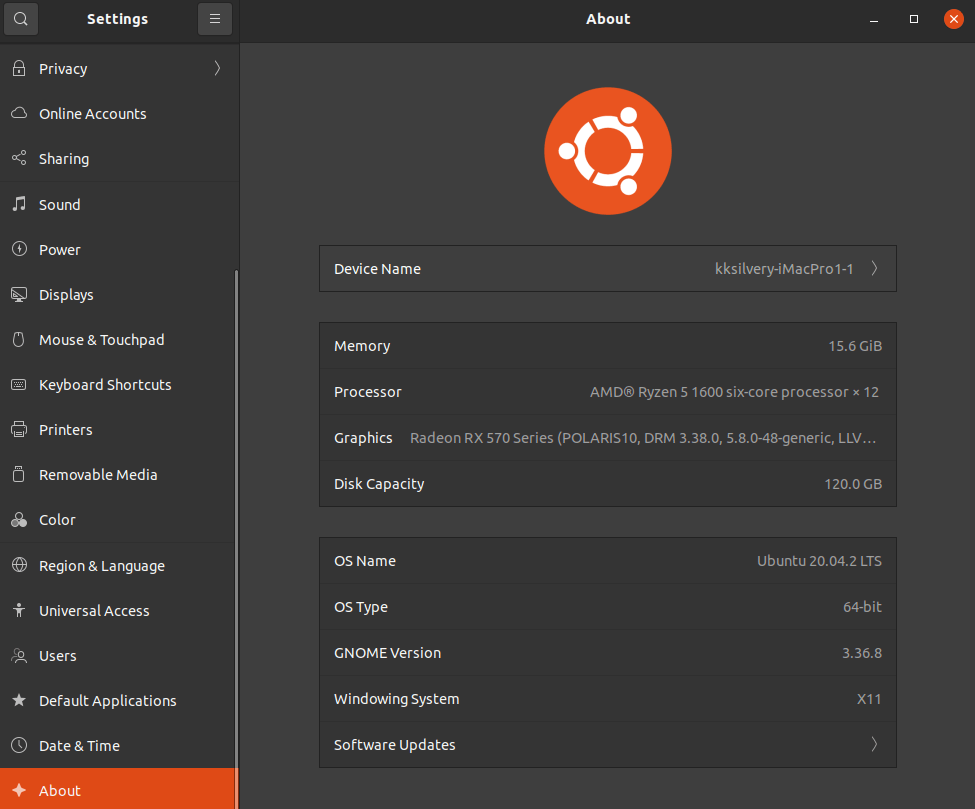Click the Power icon in sidebar
The height and width of the screenshot is (809, 975).
(19, 249)
